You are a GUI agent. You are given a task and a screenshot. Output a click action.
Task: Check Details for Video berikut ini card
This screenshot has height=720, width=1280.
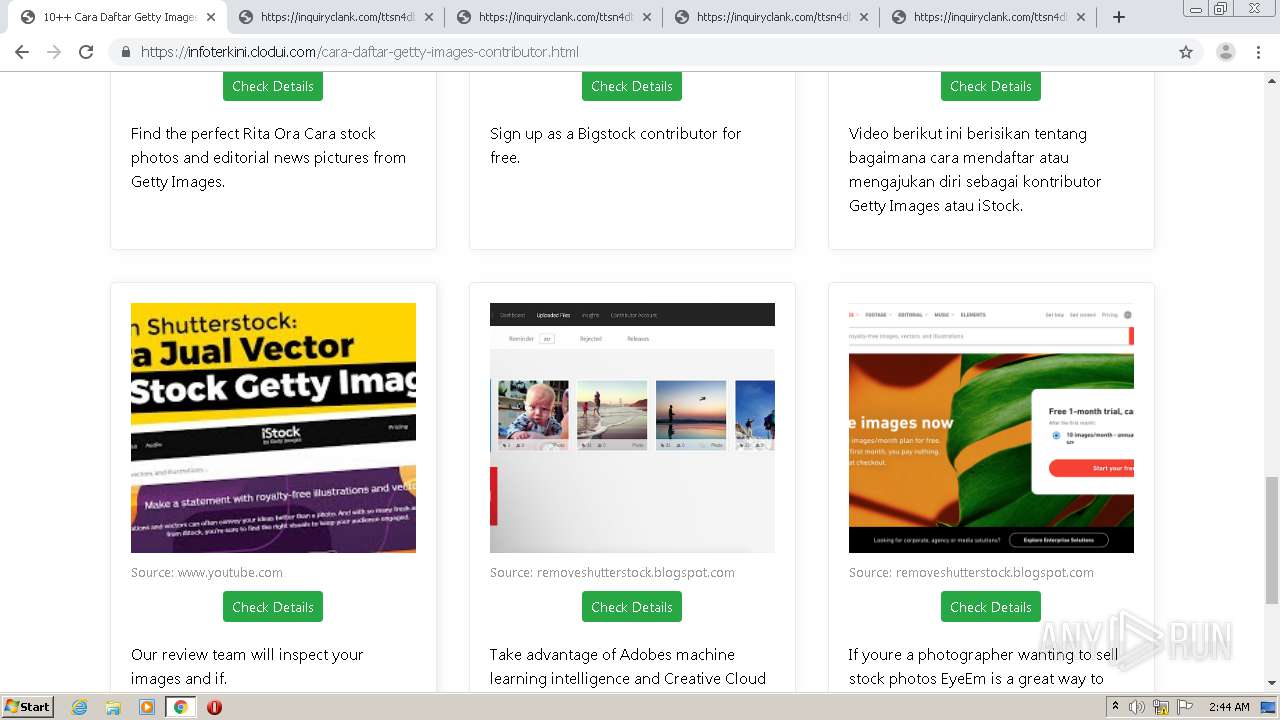pyautogui.click(x=991, y=86)
